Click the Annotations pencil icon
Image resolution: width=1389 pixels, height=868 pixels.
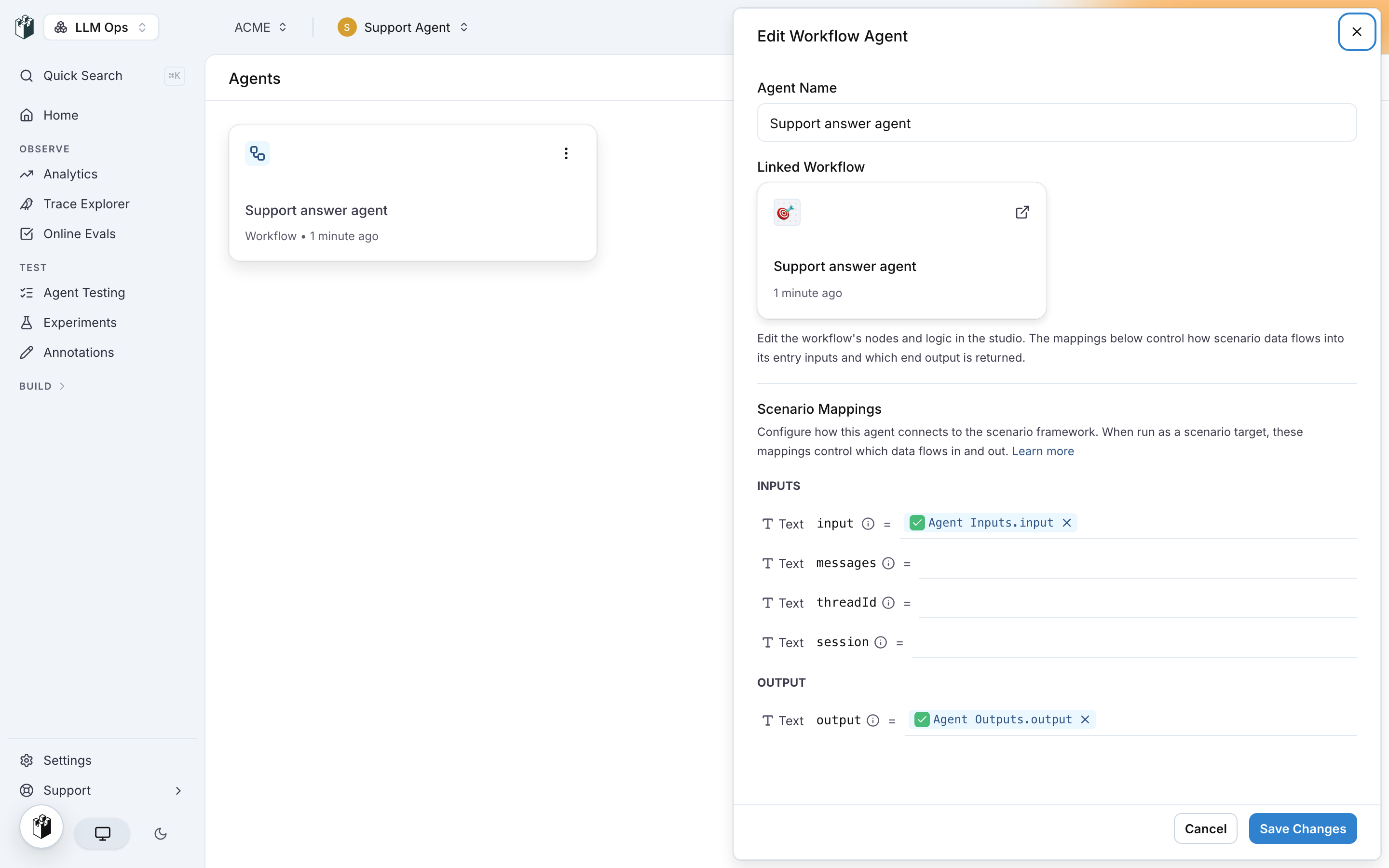click(x=27, y=353)
